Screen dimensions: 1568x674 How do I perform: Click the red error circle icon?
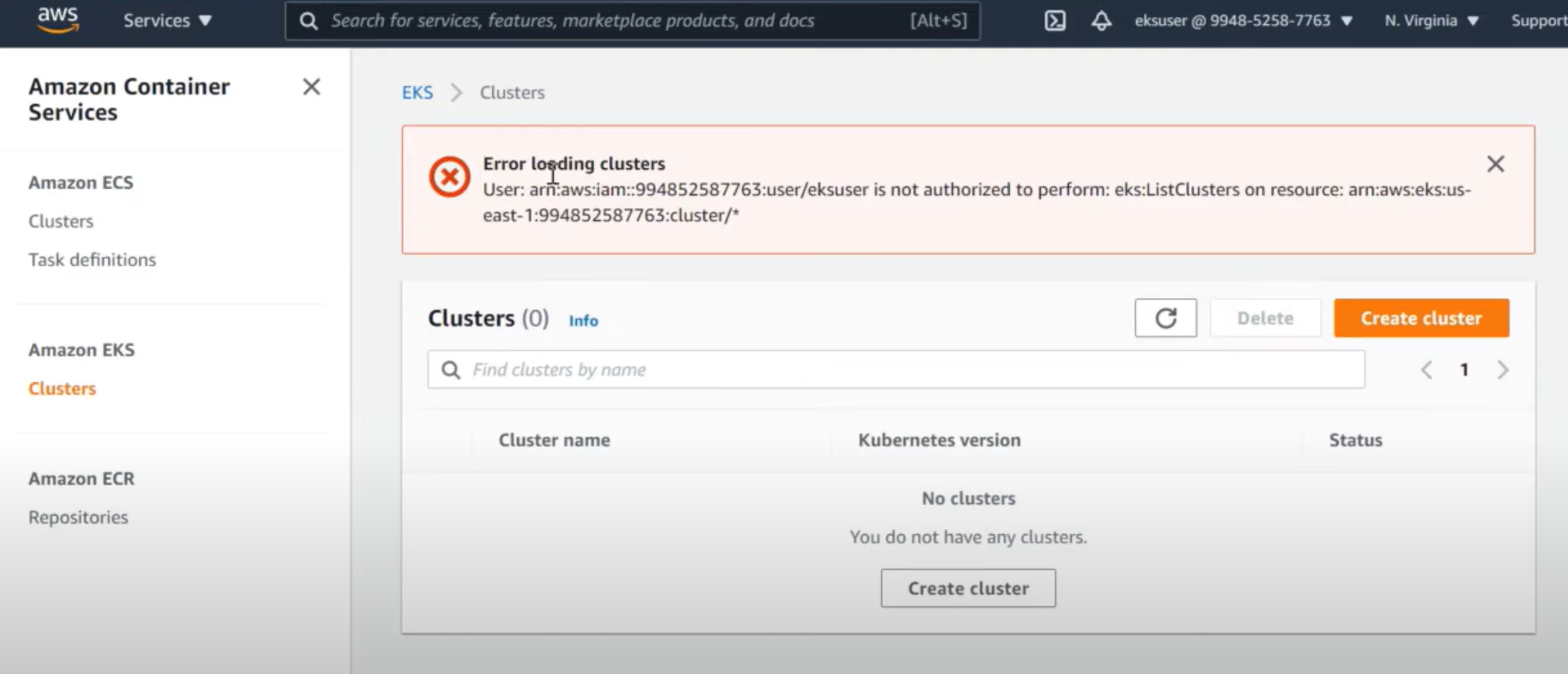tap(449, 177)
